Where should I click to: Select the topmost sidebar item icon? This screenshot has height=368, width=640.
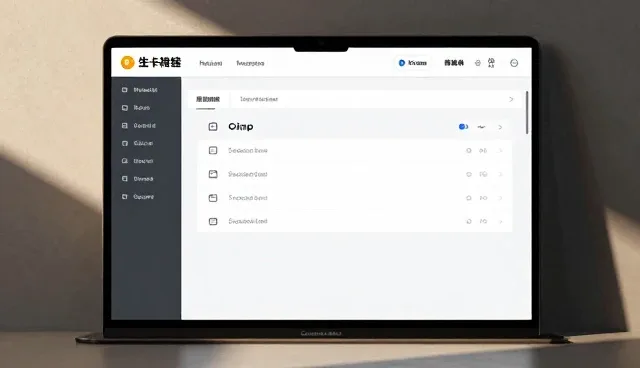(124, 90)
